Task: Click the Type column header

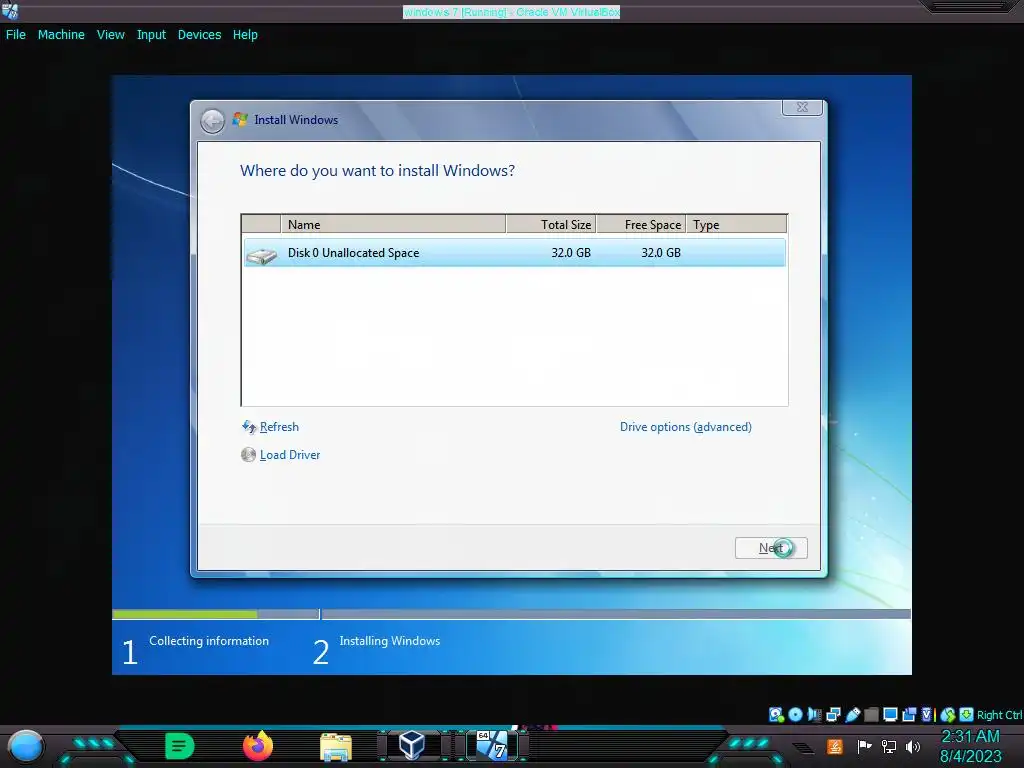Action: 736,224
